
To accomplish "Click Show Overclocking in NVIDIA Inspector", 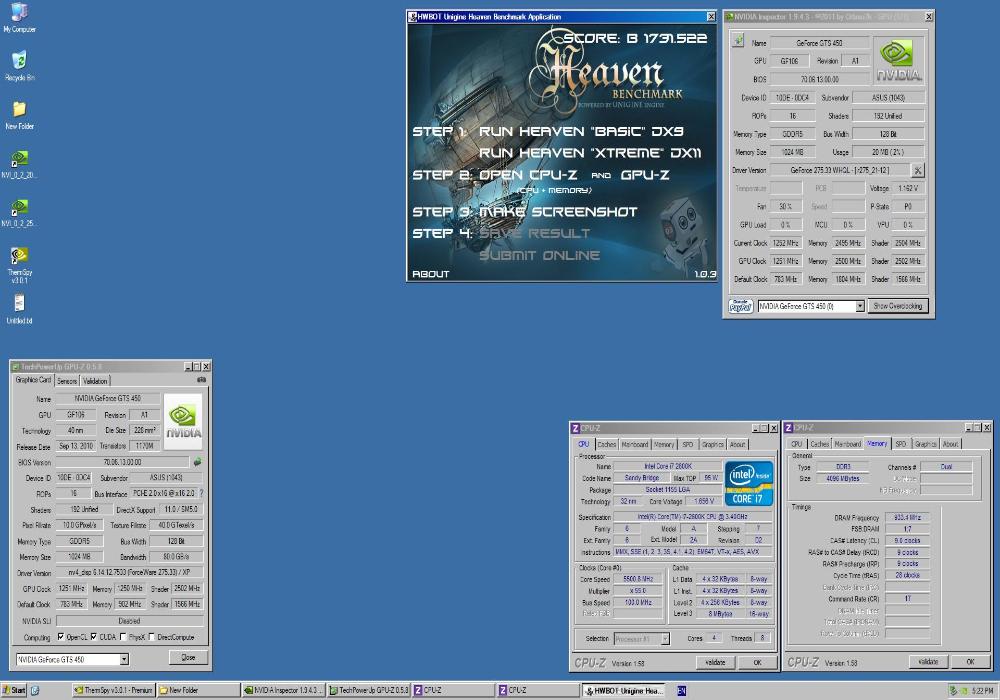I will tap(897, 306).
